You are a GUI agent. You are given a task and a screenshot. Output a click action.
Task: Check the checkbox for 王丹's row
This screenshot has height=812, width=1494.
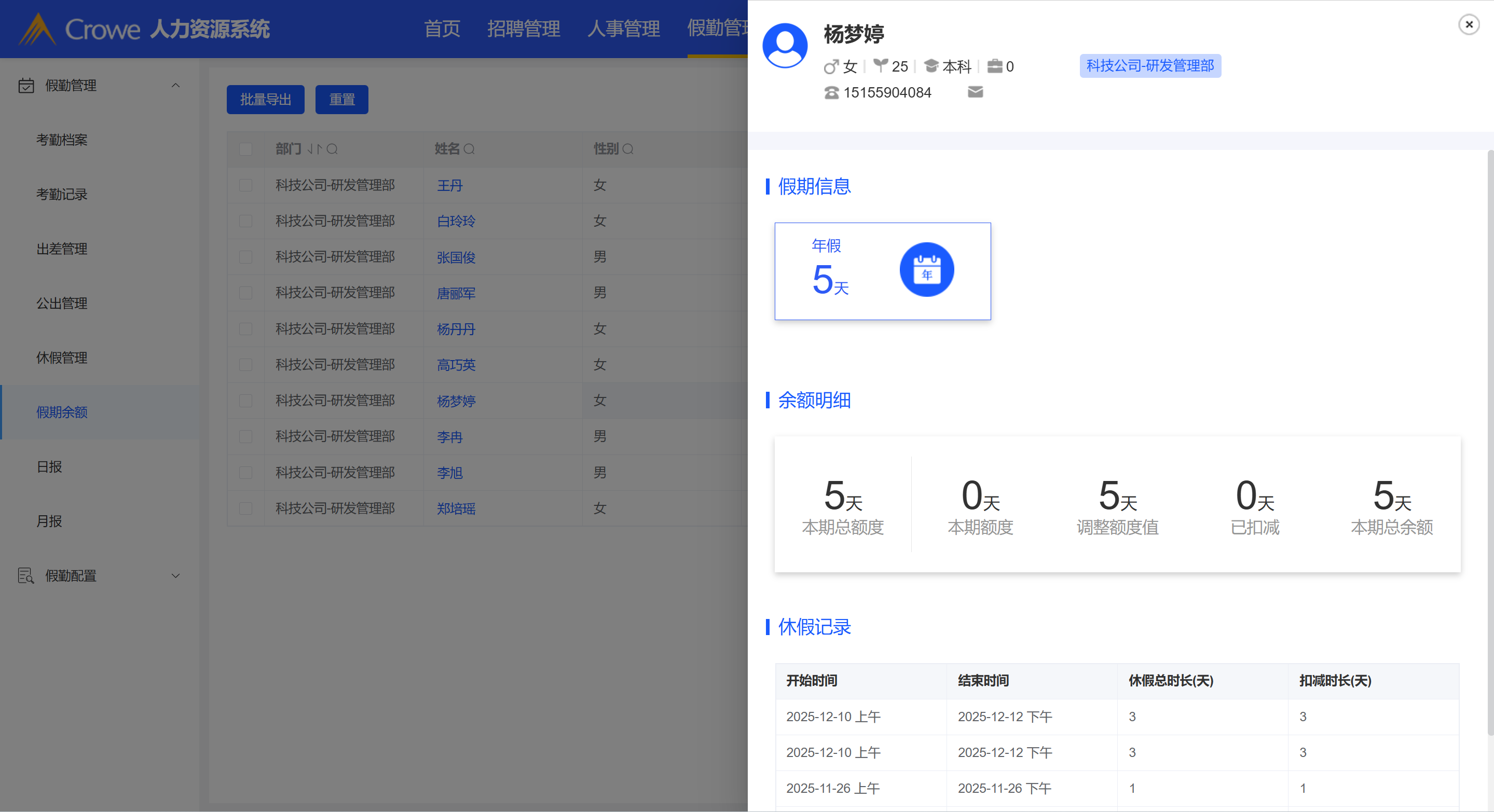(246, 186)
